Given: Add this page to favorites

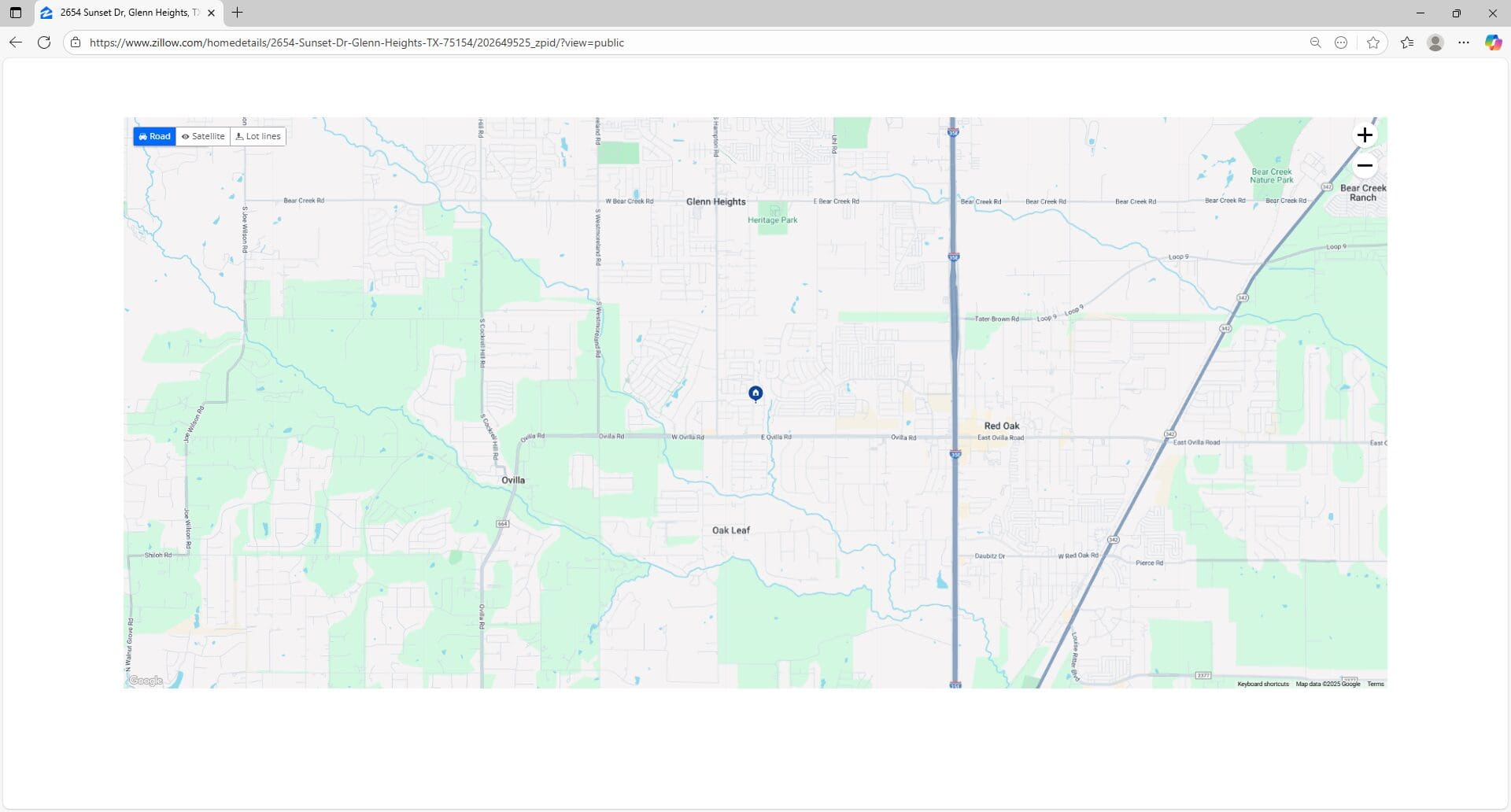Looking at the screenshot, I should pos(1373,42).
